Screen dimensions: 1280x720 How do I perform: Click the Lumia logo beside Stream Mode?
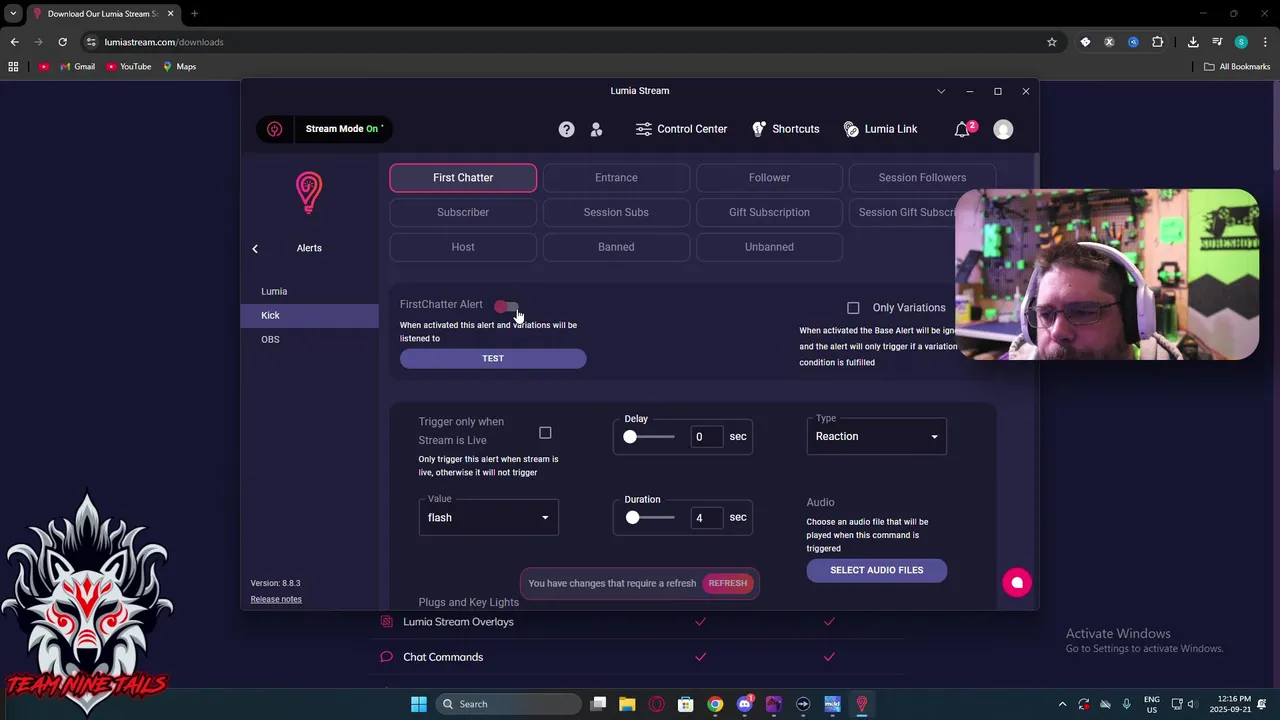pyautogui.click(x=274, y=129)
